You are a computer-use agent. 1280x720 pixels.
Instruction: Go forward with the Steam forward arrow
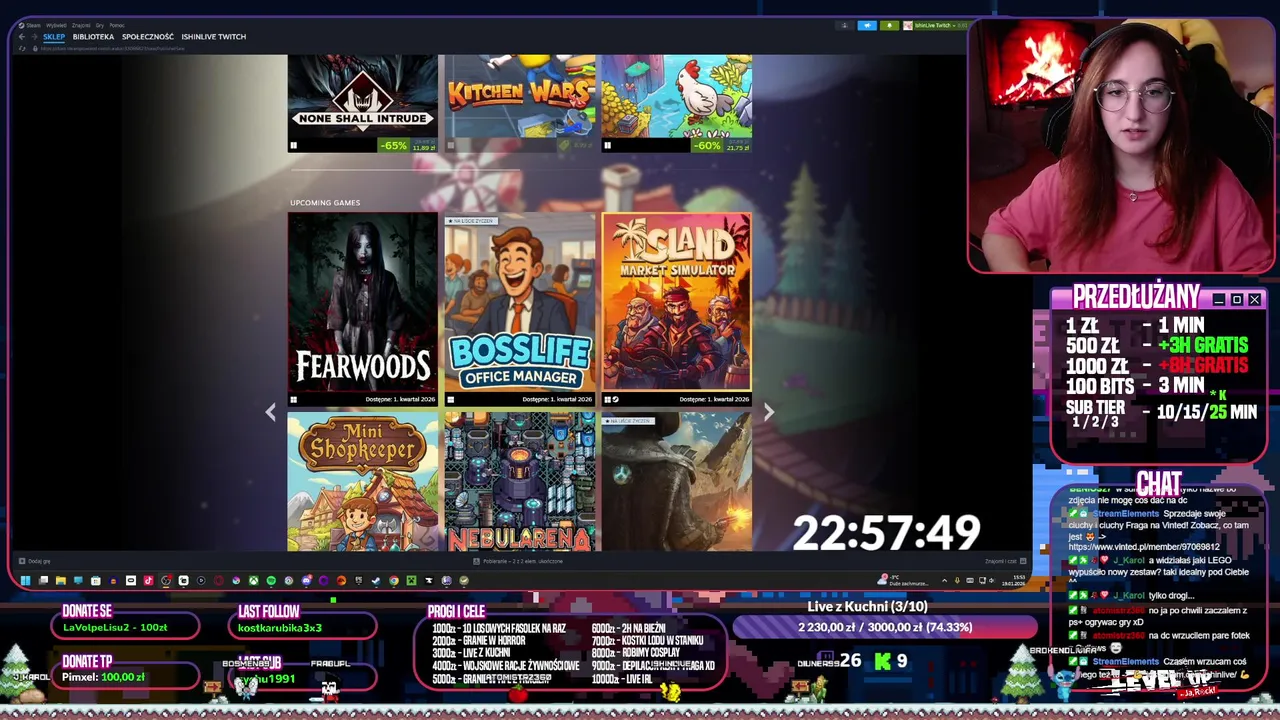pos(34,37)
